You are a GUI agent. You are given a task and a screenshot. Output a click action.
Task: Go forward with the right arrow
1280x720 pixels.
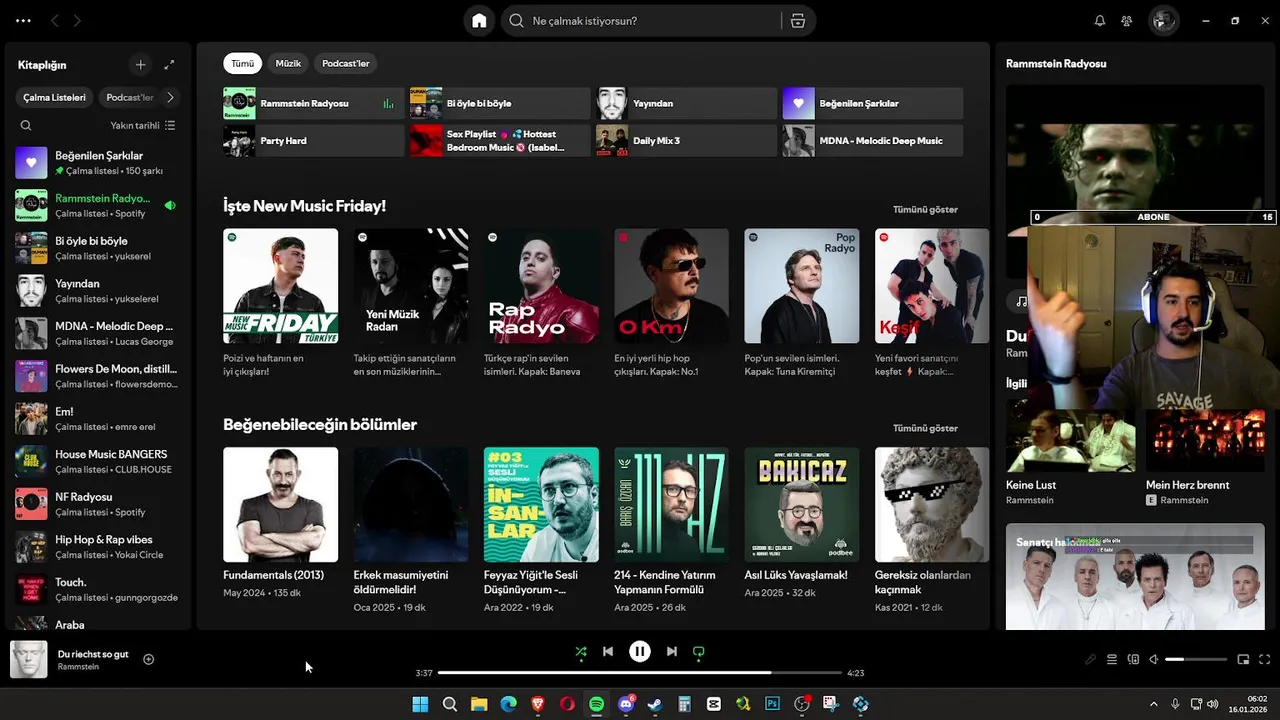click(x=78, y=20)
